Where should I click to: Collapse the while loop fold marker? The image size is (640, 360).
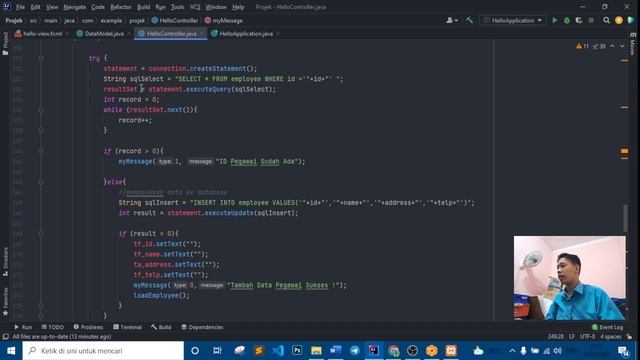click(41, 110)
